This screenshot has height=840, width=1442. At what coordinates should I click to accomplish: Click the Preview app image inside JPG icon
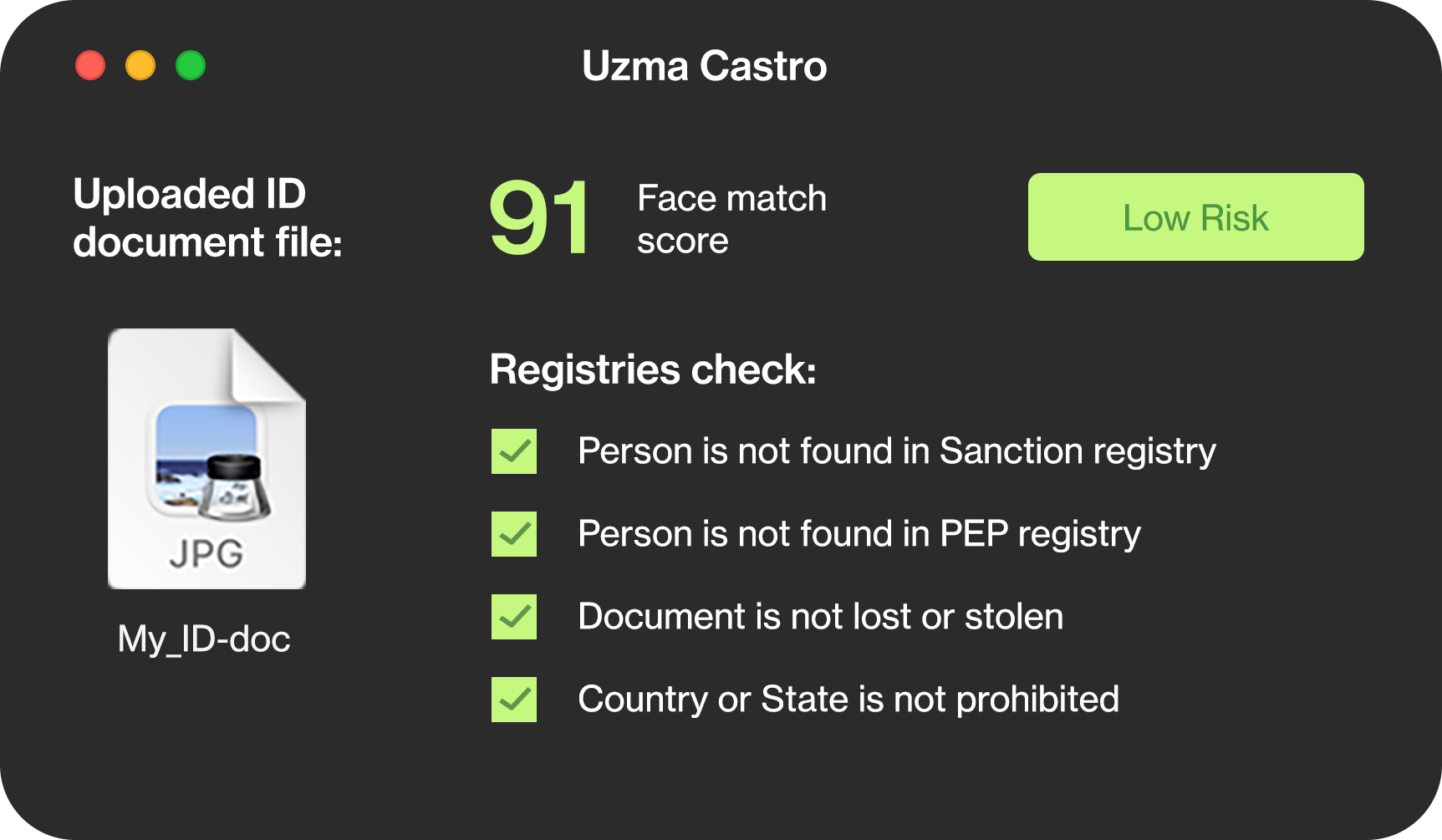(x=211, y=462)
